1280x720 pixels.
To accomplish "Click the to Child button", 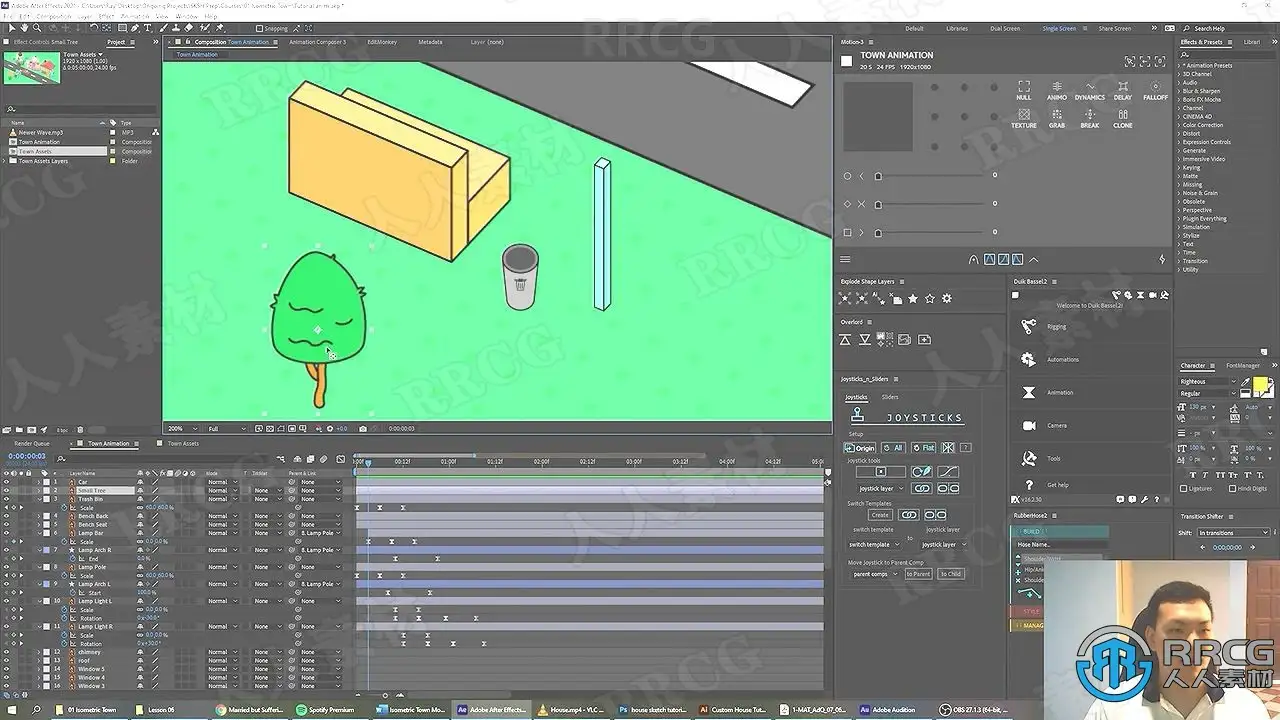I will [x=951, y=574].
